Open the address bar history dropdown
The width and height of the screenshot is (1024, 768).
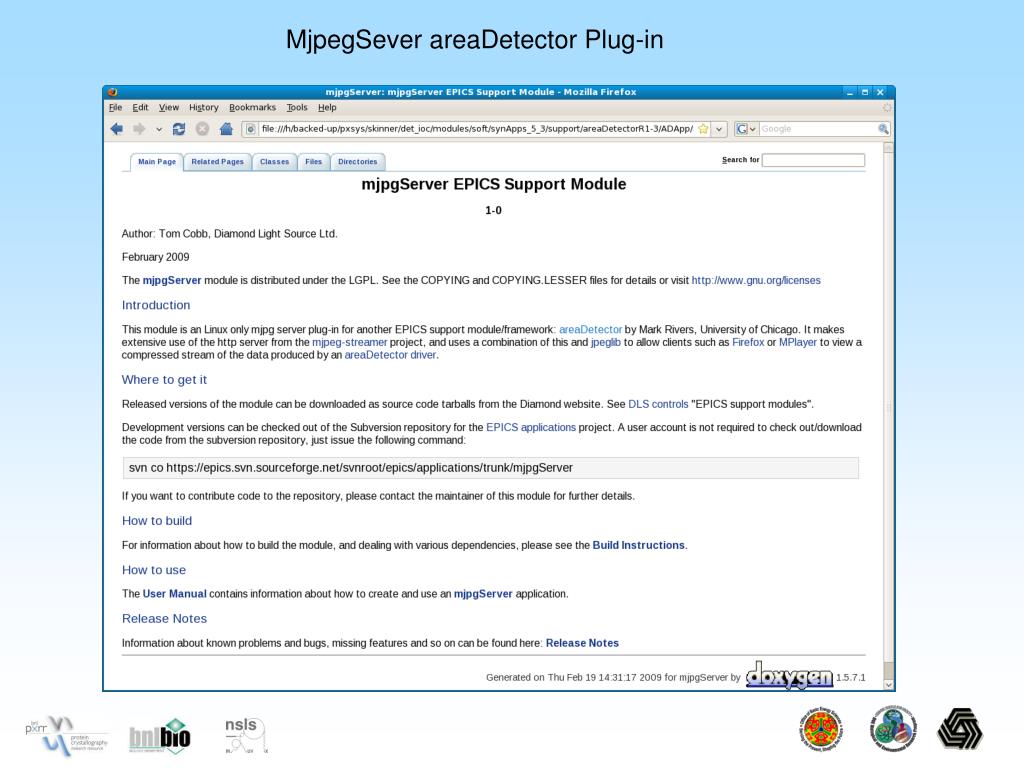tap(719, 129)
